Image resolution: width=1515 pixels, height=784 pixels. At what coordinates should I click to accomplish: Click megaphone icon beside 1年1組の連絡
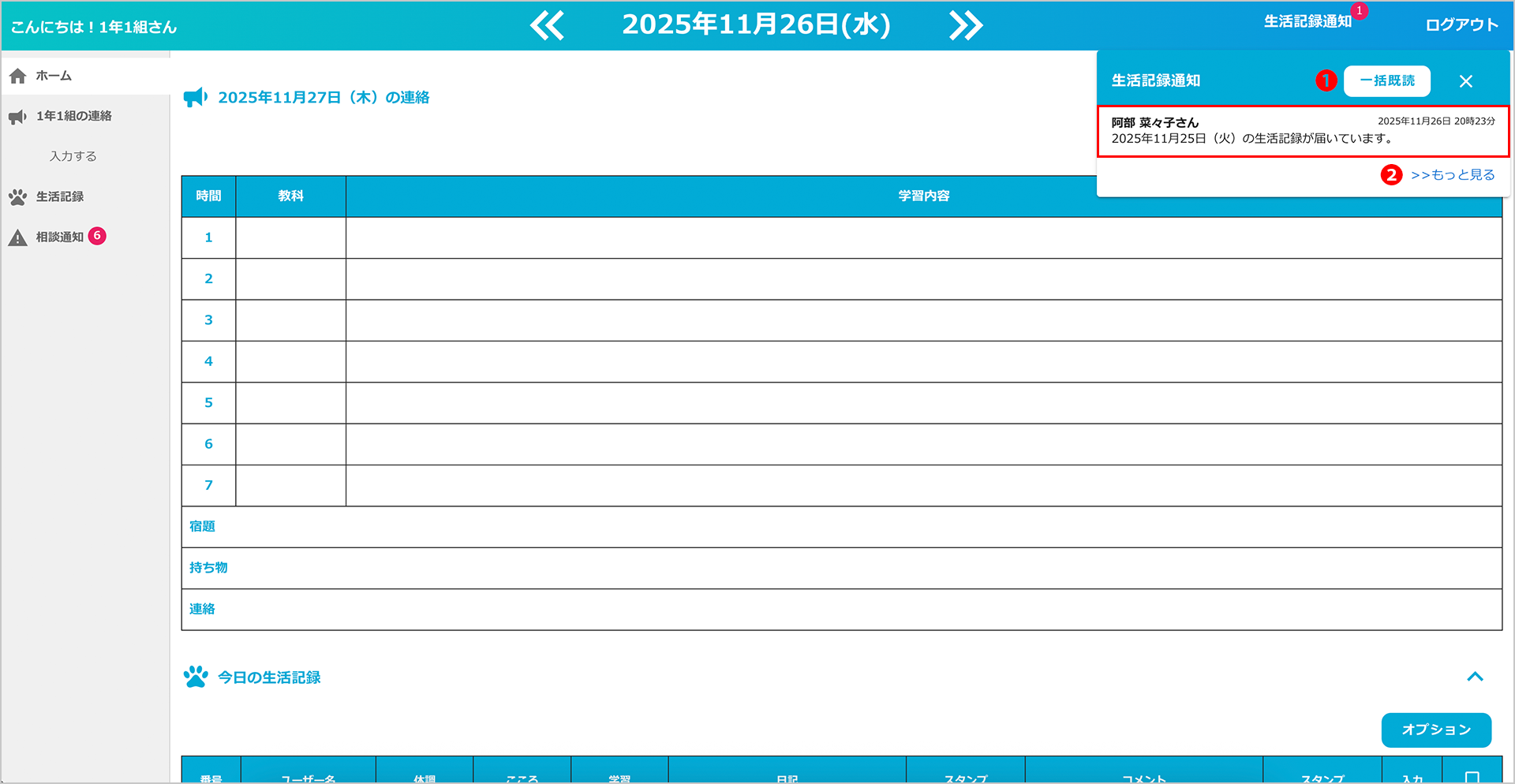pyautogui.click(x=17, y=117)
